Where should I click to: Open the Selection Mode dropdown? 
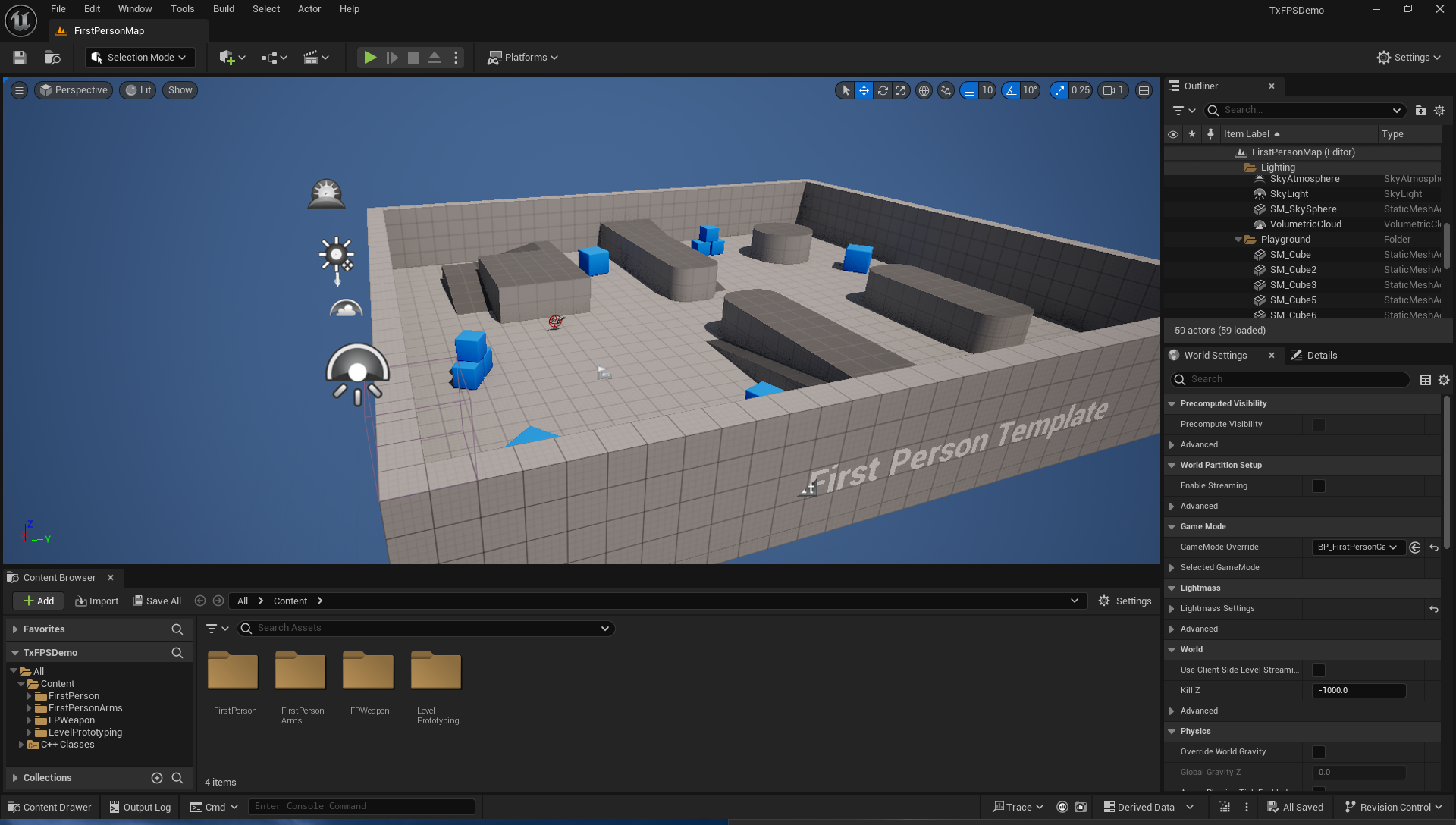point(140,58)
